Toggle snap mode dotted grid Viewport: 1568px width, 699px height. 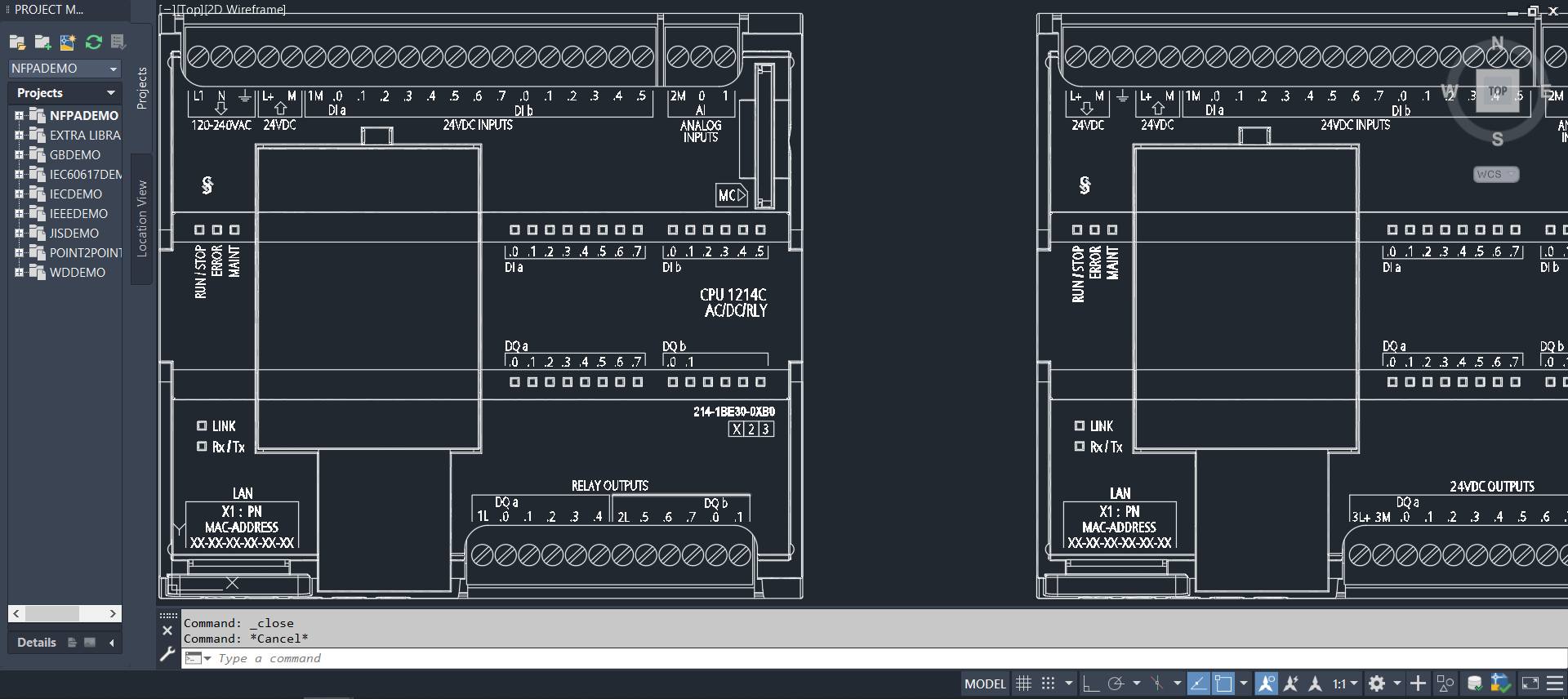tap(1049, 684)
